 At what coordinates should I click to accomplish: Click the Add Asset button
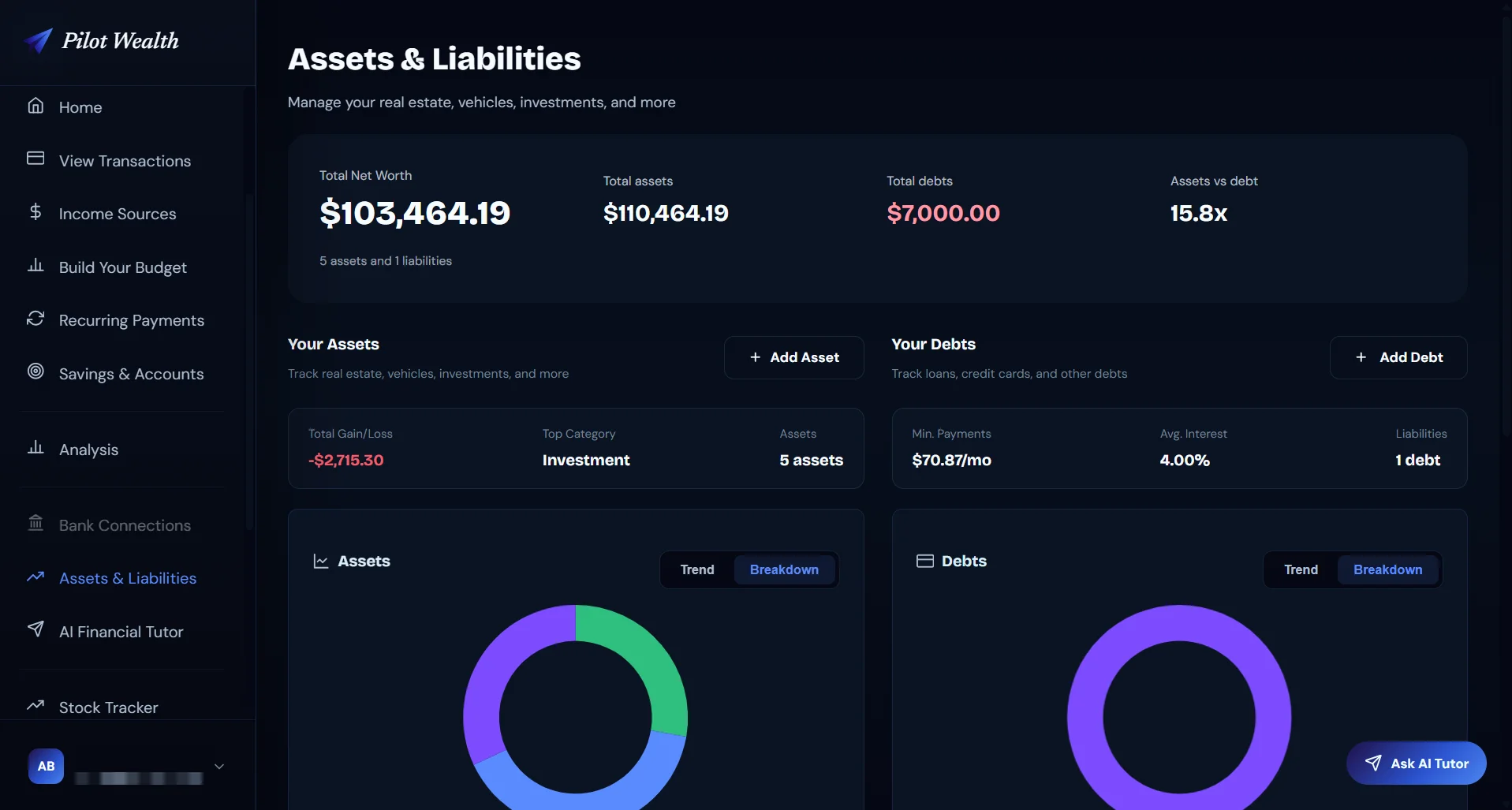click(794, 357)
